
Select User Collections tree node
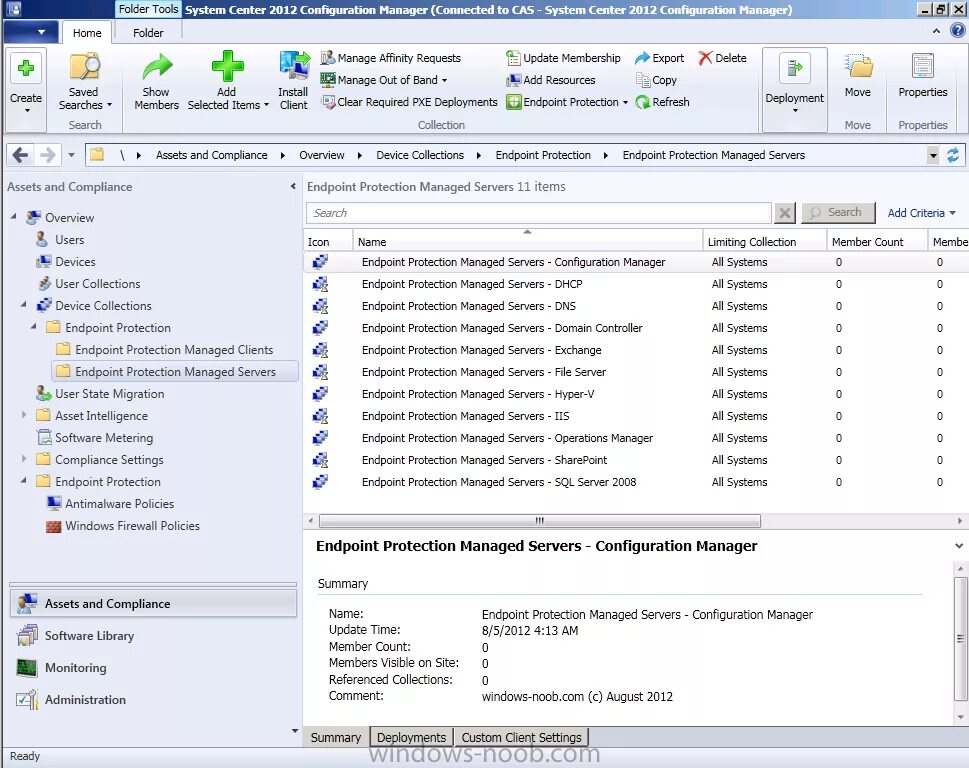point(98,284)
